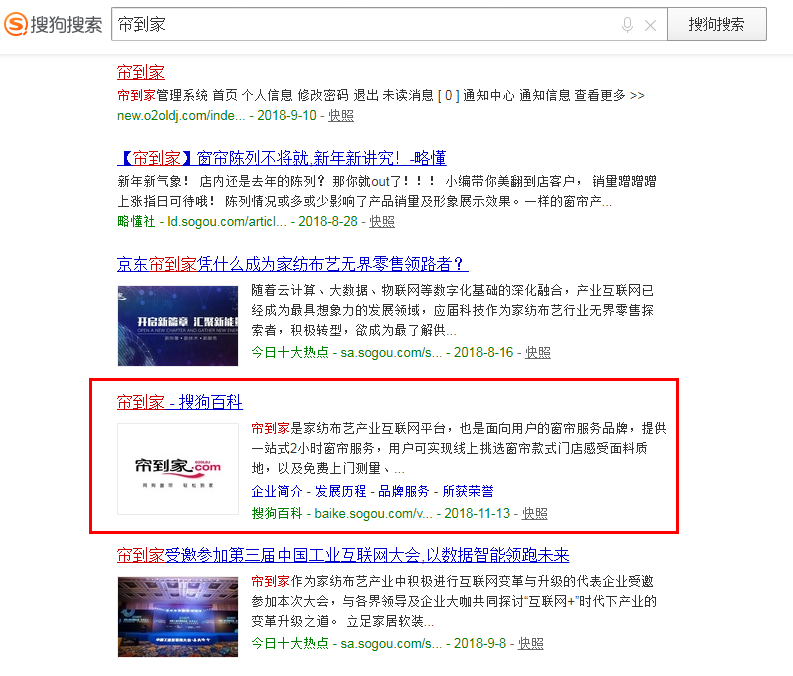The image size is (793, 676).
Task: Open 窗帘陈列不将就 新年新讲究 result
Action: [x=282, y=158]
